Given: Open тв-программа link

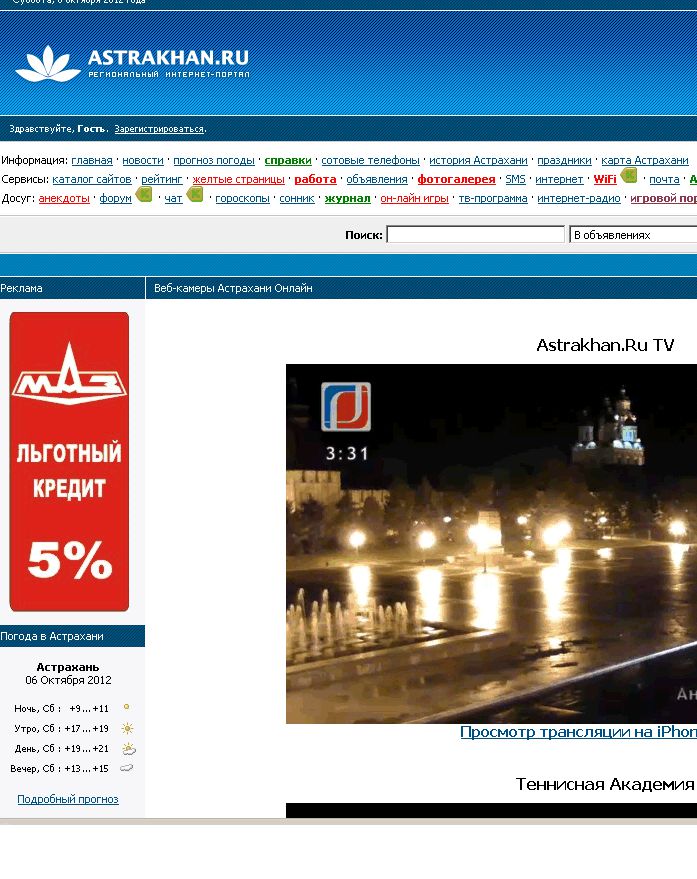Looking at the screenshot, I should coord(493,198).
